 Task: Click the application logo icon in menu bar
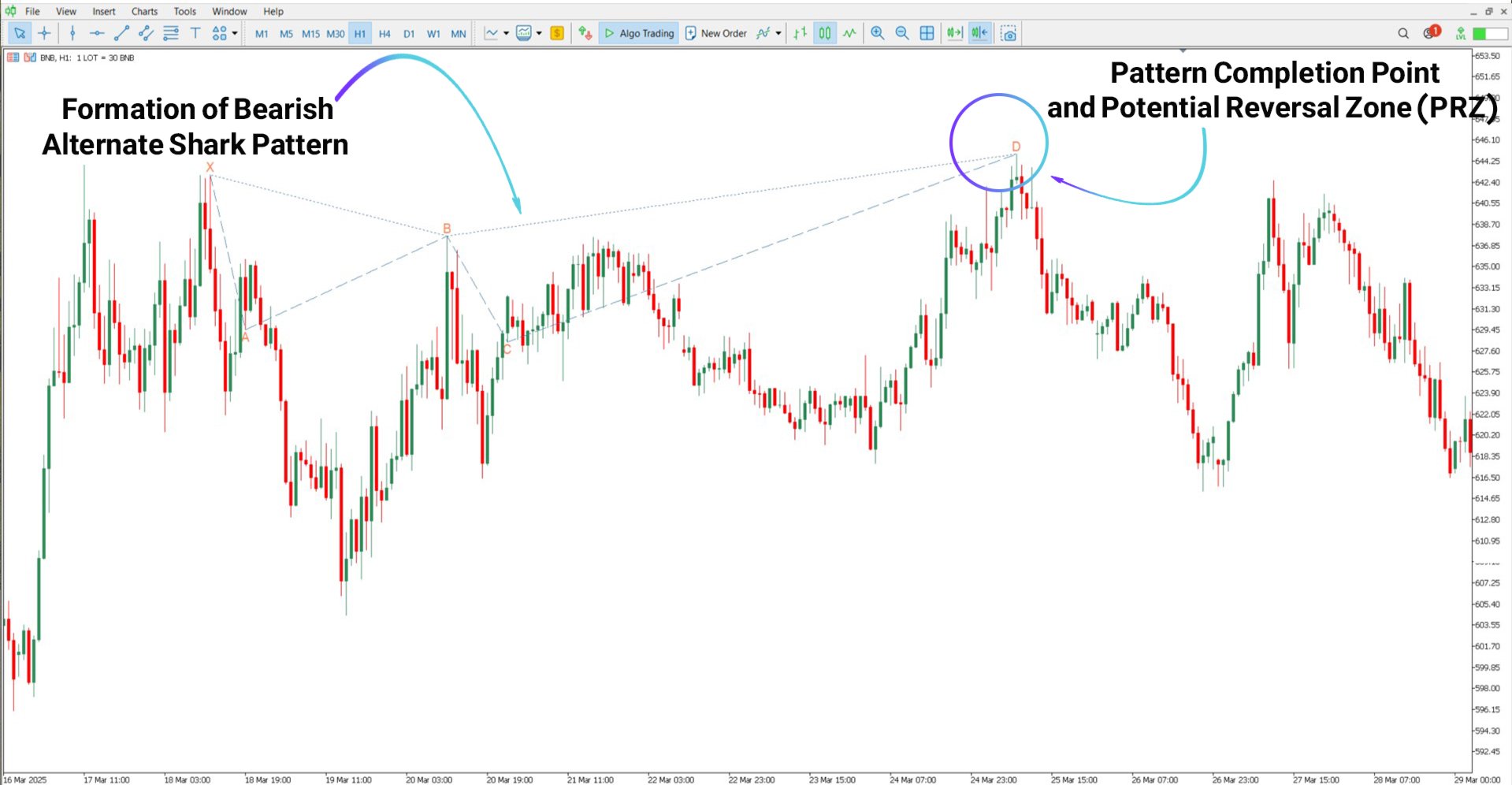10,11
